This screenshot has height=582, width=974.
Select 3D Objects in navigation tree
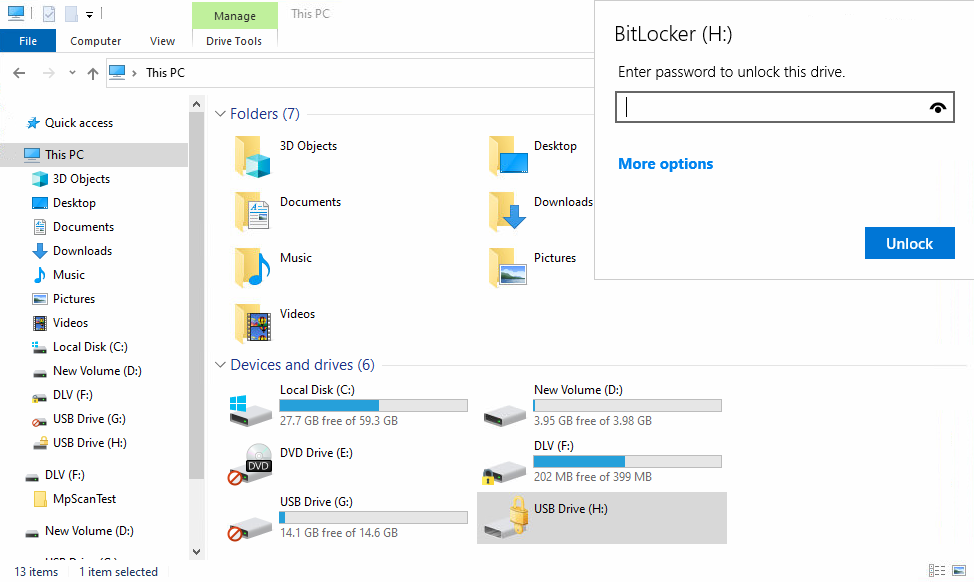point(81,179)
